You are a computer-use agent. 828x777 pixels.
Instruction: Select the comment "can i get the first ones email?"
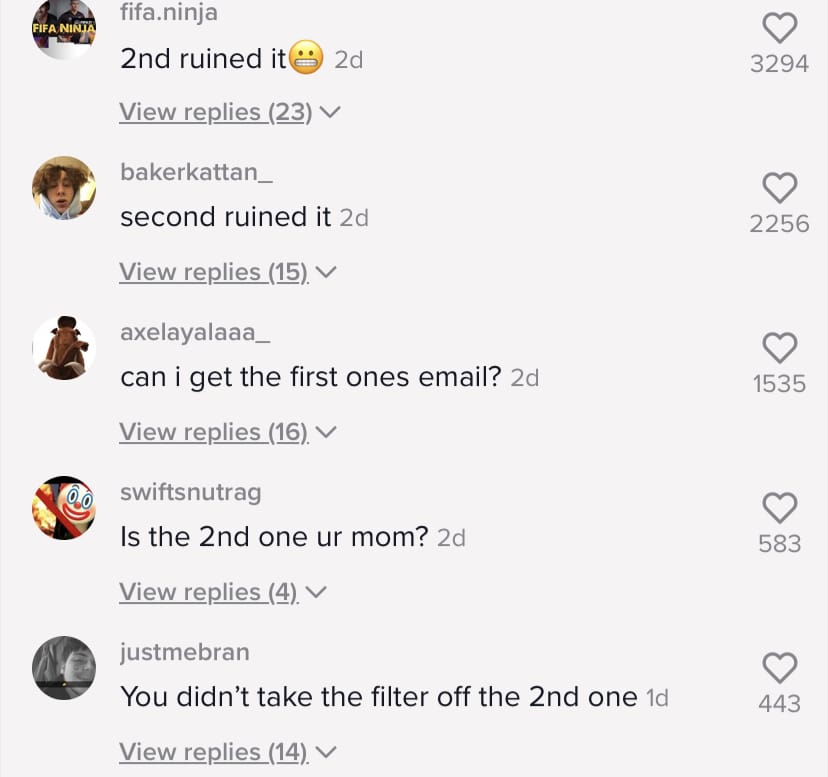[x=310, y=377]
